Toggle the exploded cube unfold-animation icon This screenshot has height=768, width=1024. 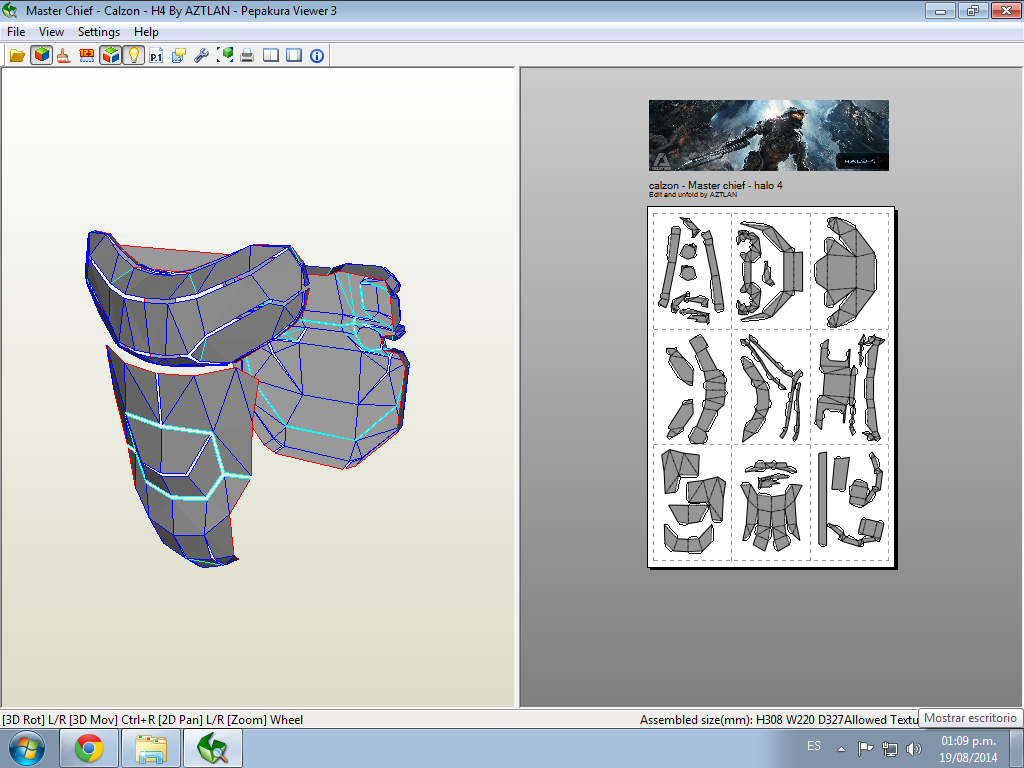click(110, 56)
